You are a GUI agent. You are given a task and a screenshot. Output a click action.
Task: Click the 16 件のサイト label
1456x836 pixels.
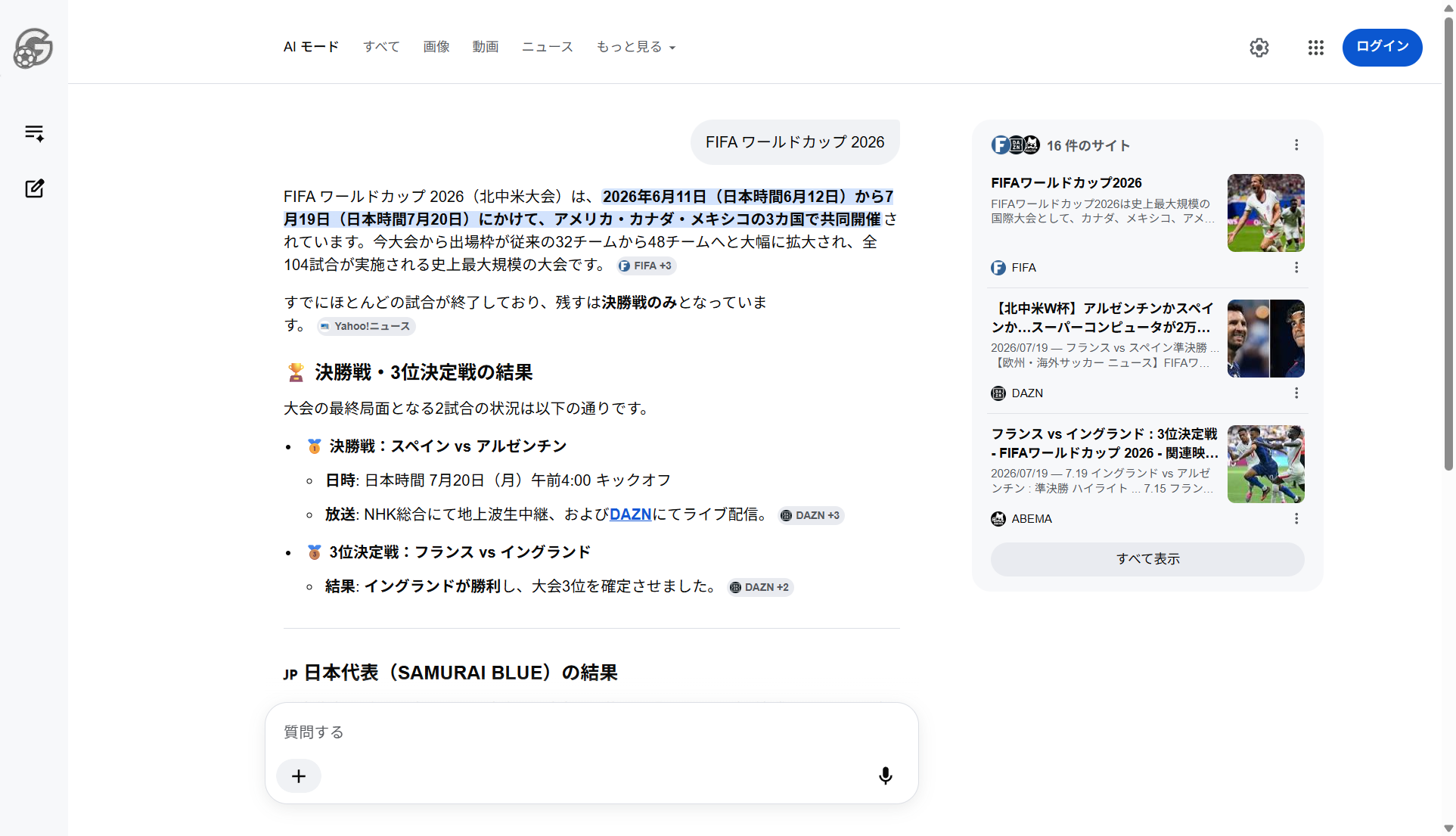(x=1088, y=145)
